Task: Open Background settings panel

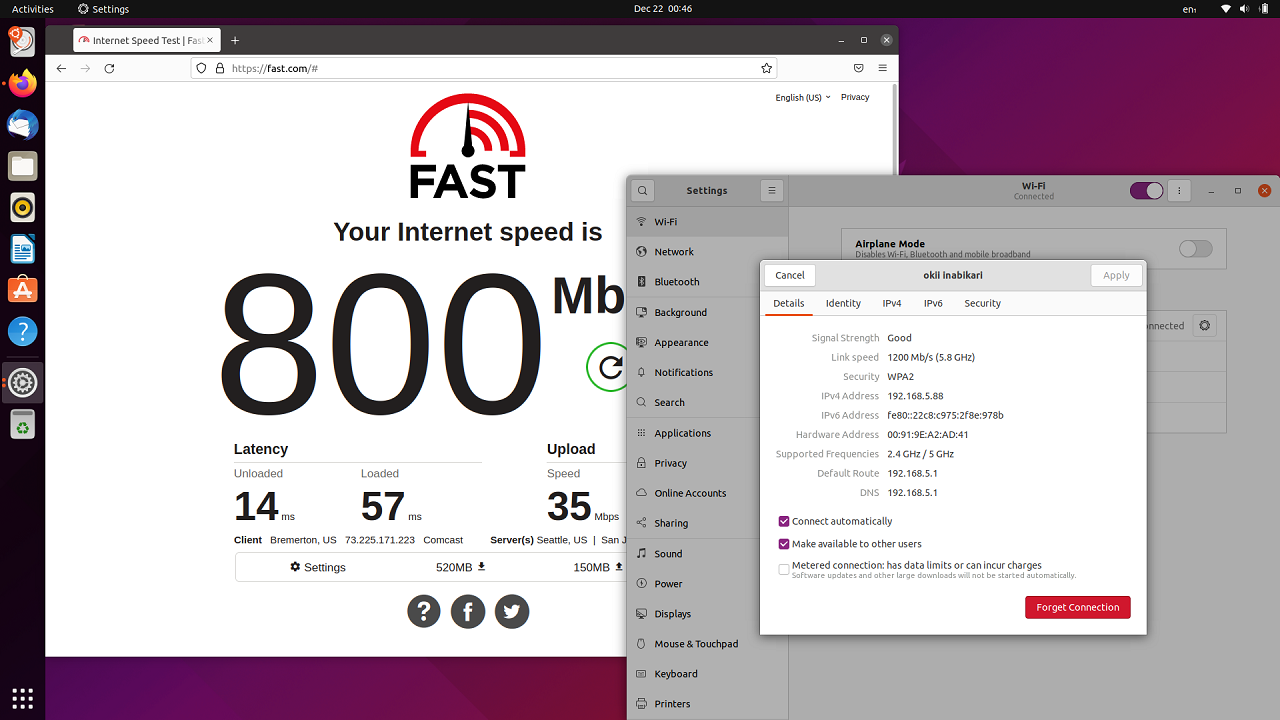Action: (x=708, y=312)
